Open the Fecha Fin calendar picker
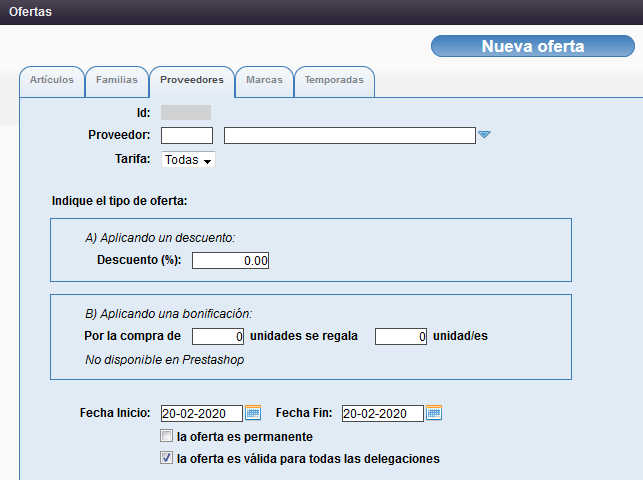 point(434,413)
